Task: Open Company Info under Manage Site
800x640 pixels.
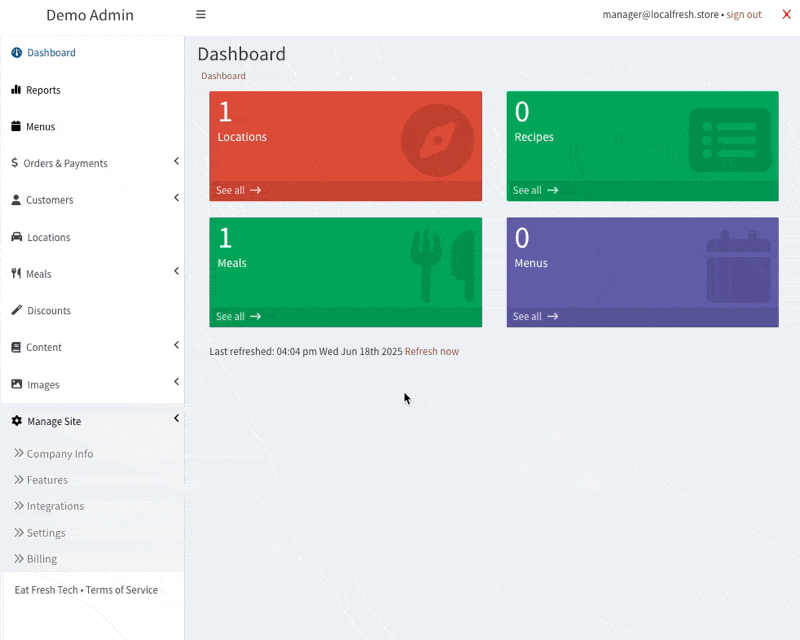Action: click(x=60, y=454)
